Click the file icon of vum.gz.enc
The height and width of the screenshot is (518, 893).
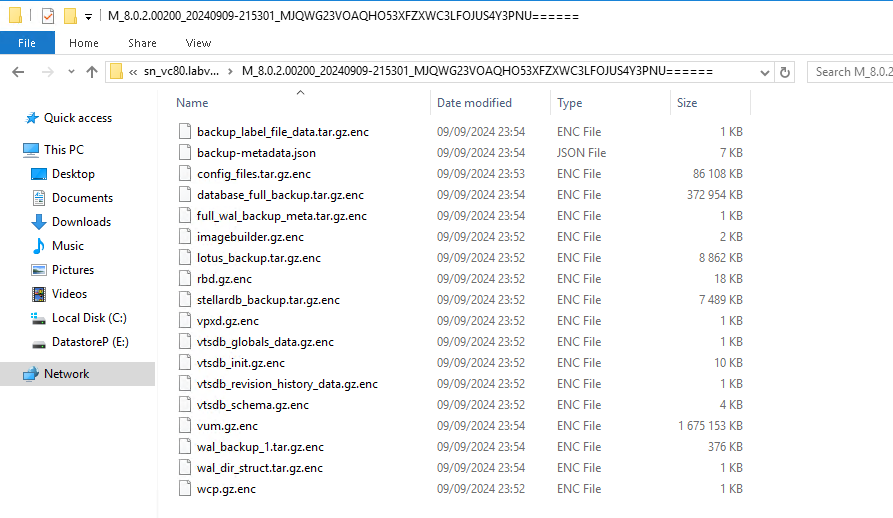point(185,426)
